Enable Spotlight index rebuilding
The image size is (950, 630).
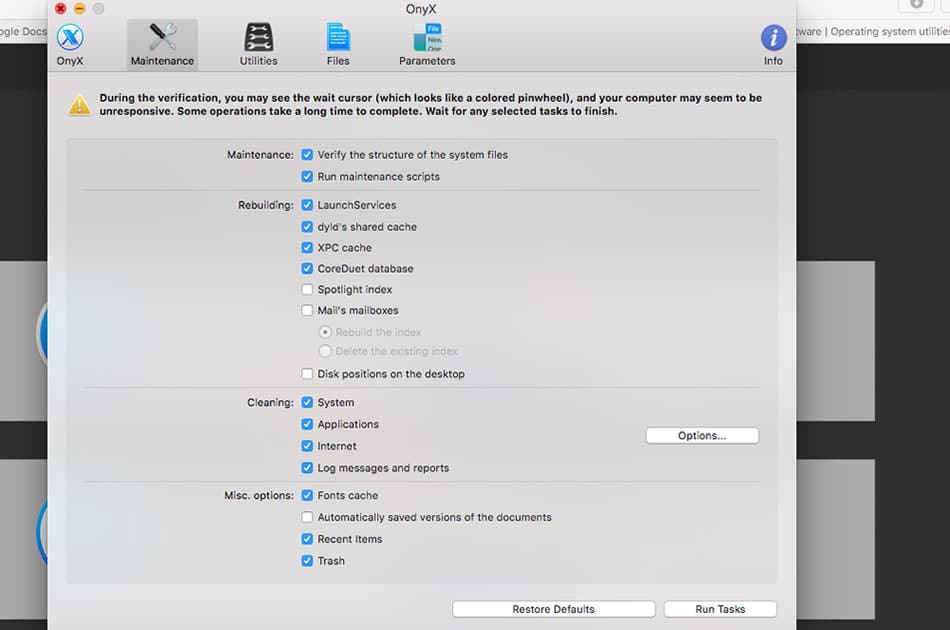click(x=307, y=289)
